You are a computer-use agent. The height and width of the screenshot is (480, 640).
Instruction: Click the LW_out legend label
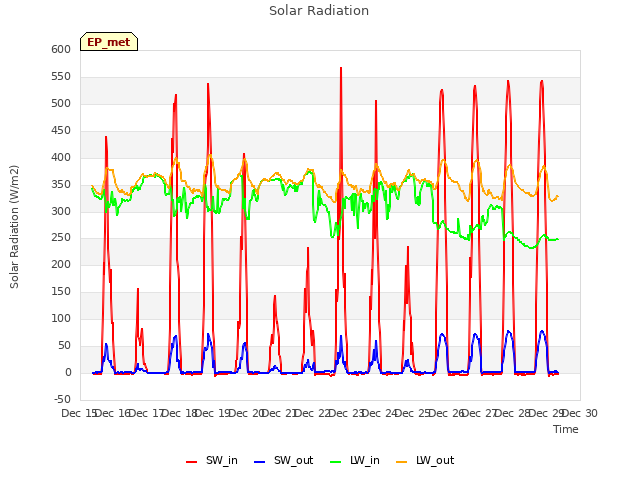tap(435, 460)
